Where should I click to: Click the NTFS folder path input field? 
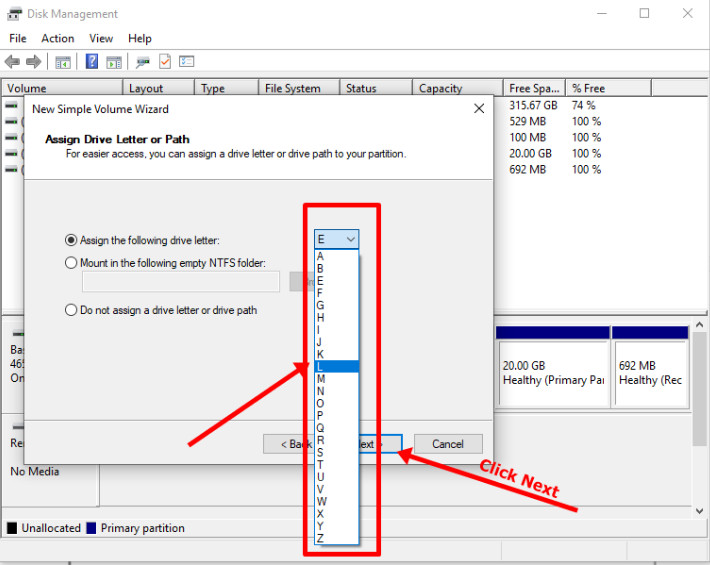click(181, 282)
